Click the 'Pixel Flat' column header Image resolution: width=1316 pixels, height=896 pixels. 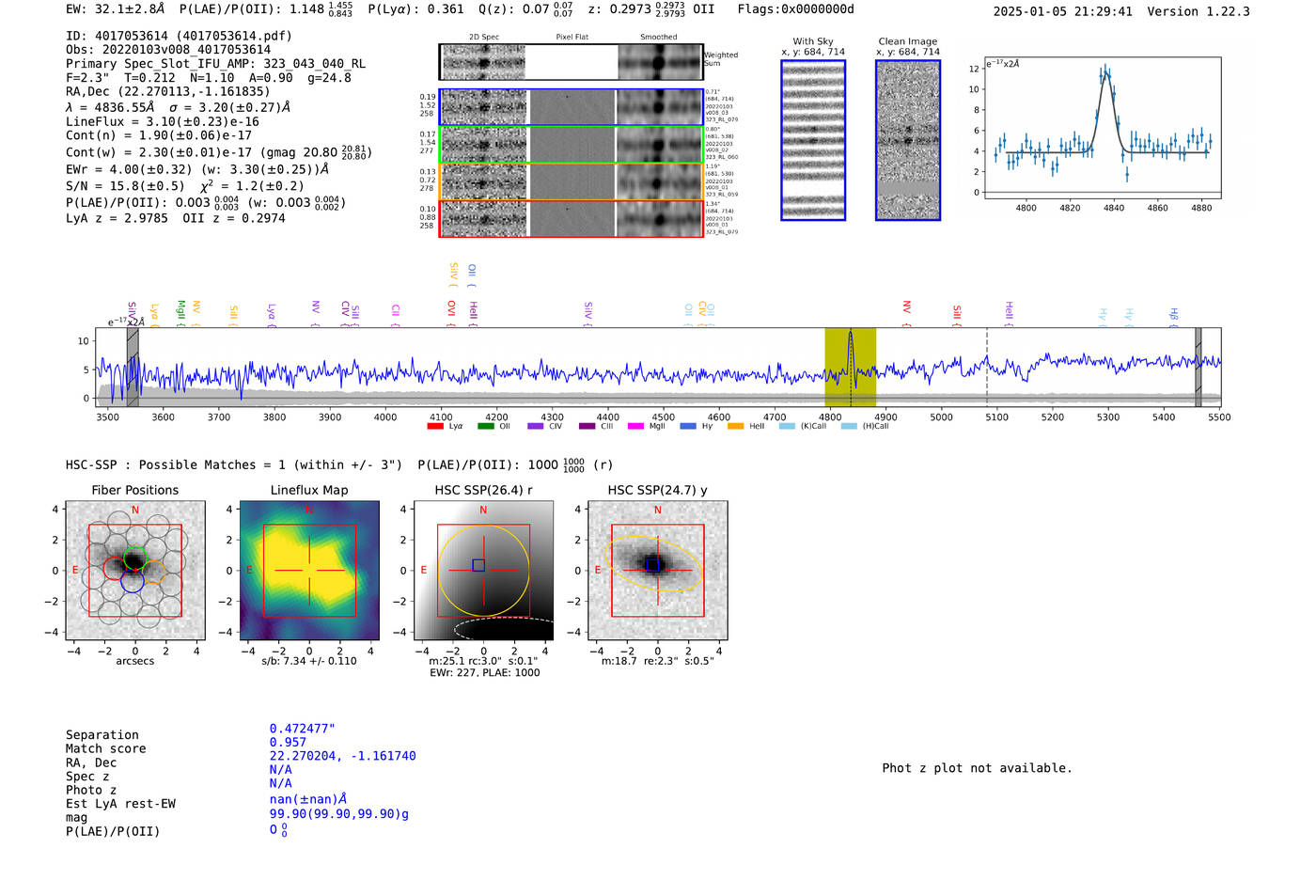[x=572, y=37]
